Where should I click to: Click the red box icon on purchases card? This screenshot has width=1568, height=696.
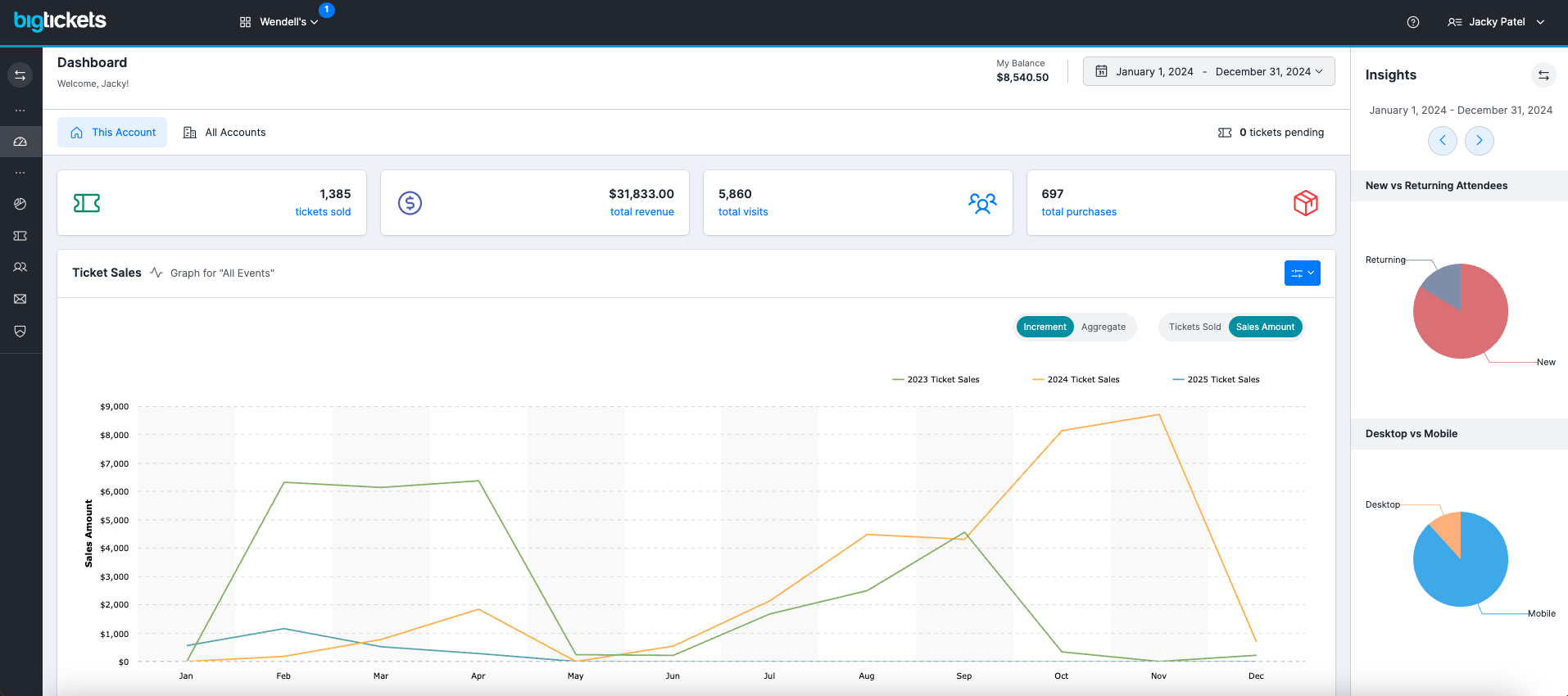pyautogui.click(x=1306, y=203)
